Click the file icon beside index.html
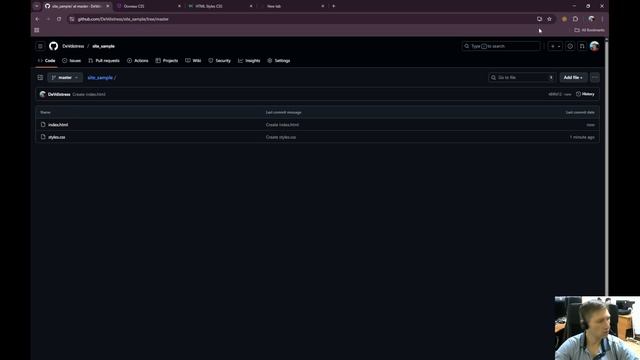 click(43, 124)
